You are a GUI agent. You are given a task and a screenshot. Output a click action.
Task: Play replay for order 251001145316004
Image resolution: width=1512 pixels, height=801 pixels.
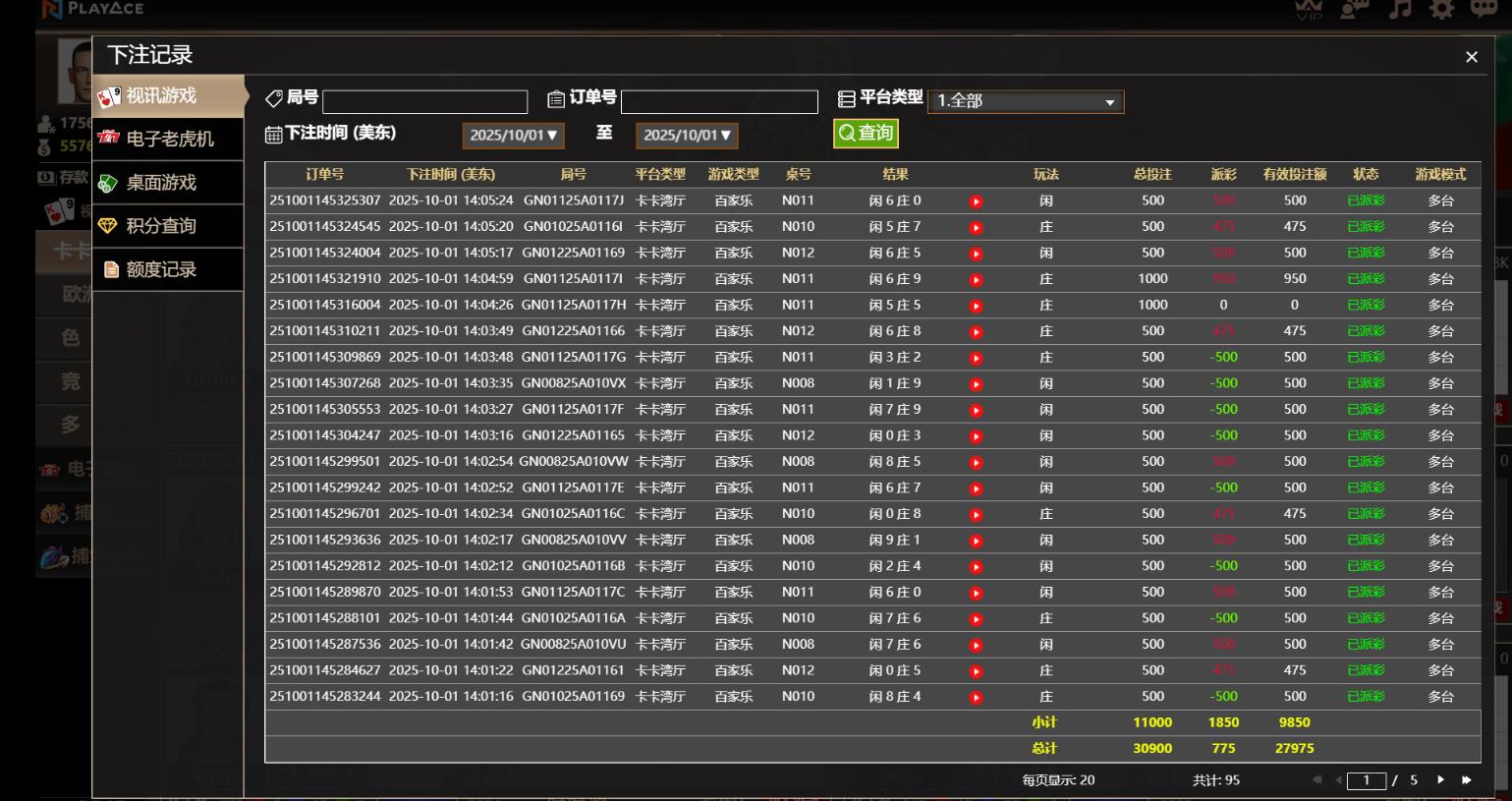point(976,306)
